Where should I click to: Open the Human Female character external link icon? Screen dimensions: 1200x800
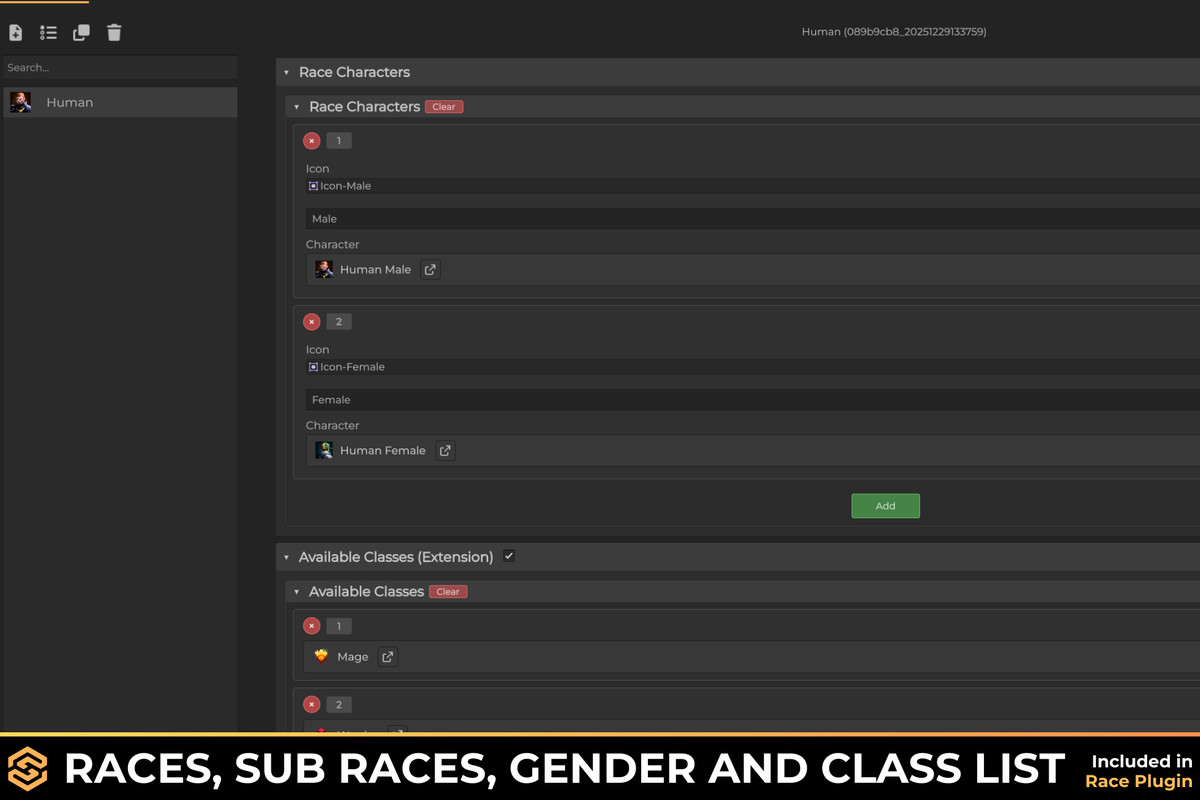443,450
